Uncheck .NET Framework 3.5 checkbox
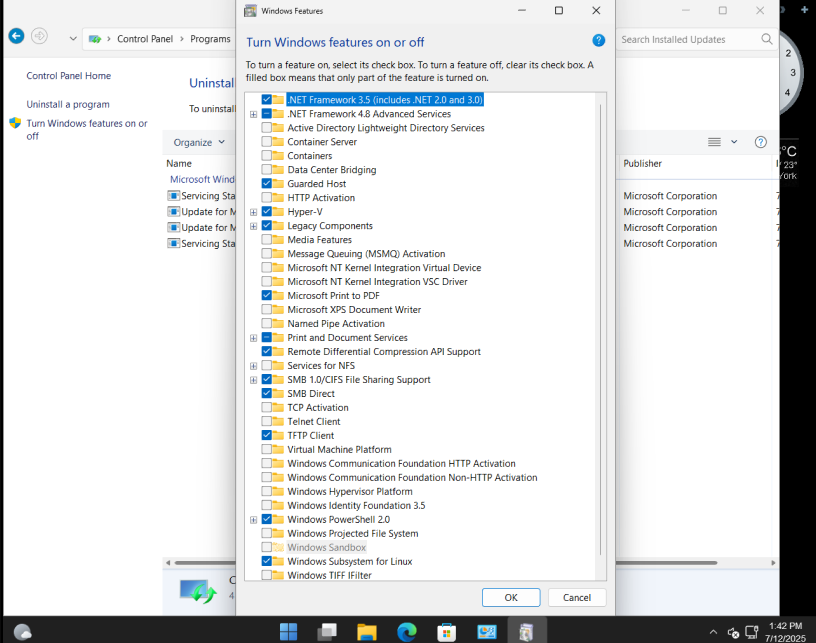This screenshot has width=816, height=643. click(266, 99)
